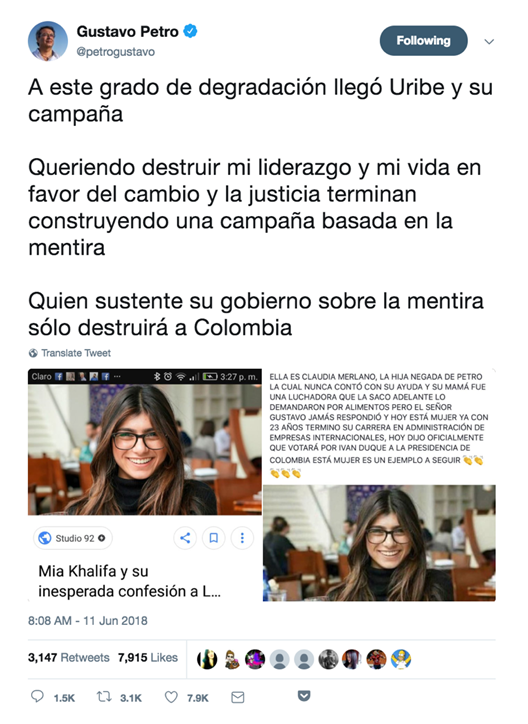Retweet using the retweet arrows icon
528x724 pixels.
point(104,696)
